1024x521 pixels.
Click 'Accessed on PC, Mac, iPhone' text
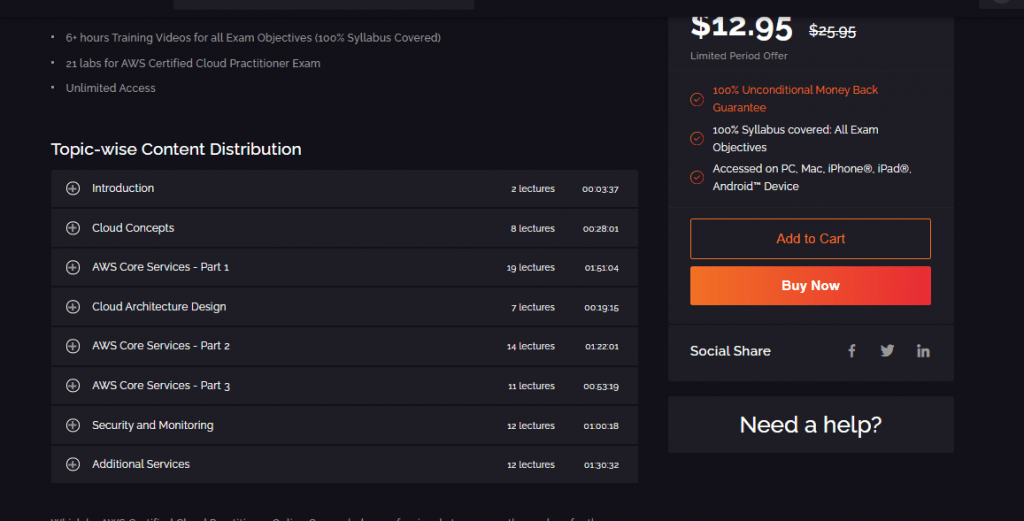(x=812, y=178)
